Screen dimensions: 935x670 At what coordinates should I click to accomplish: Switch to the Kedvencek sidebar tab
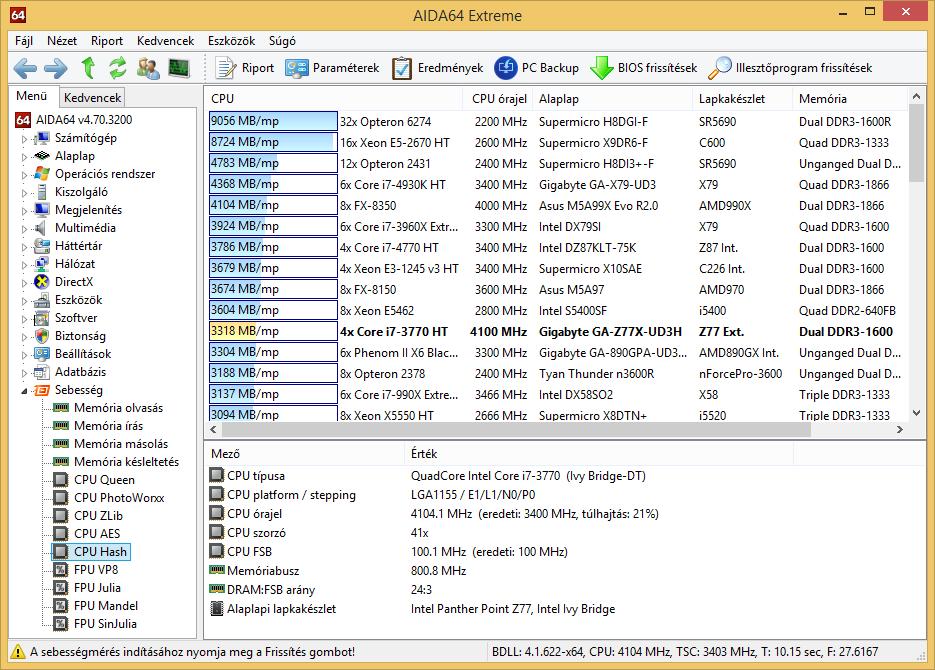pyautogui.click(x=92, y=97)
